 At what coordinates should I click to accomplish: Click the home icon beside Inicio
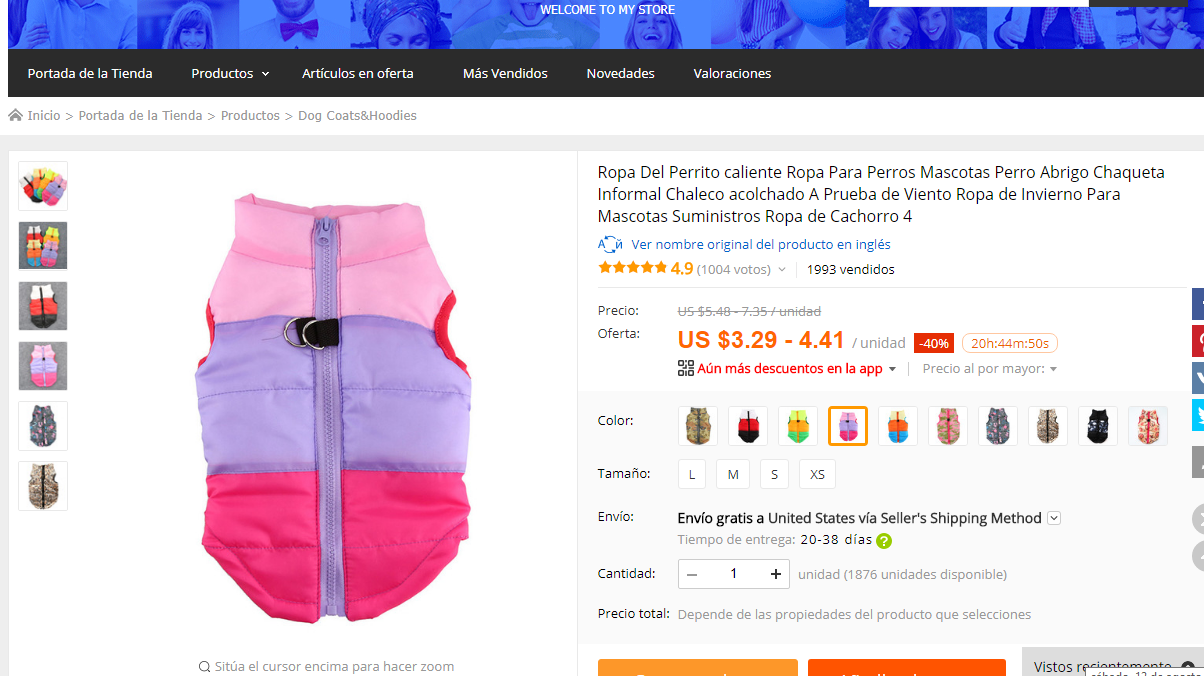pyautogui.click(x=15, y=115)
